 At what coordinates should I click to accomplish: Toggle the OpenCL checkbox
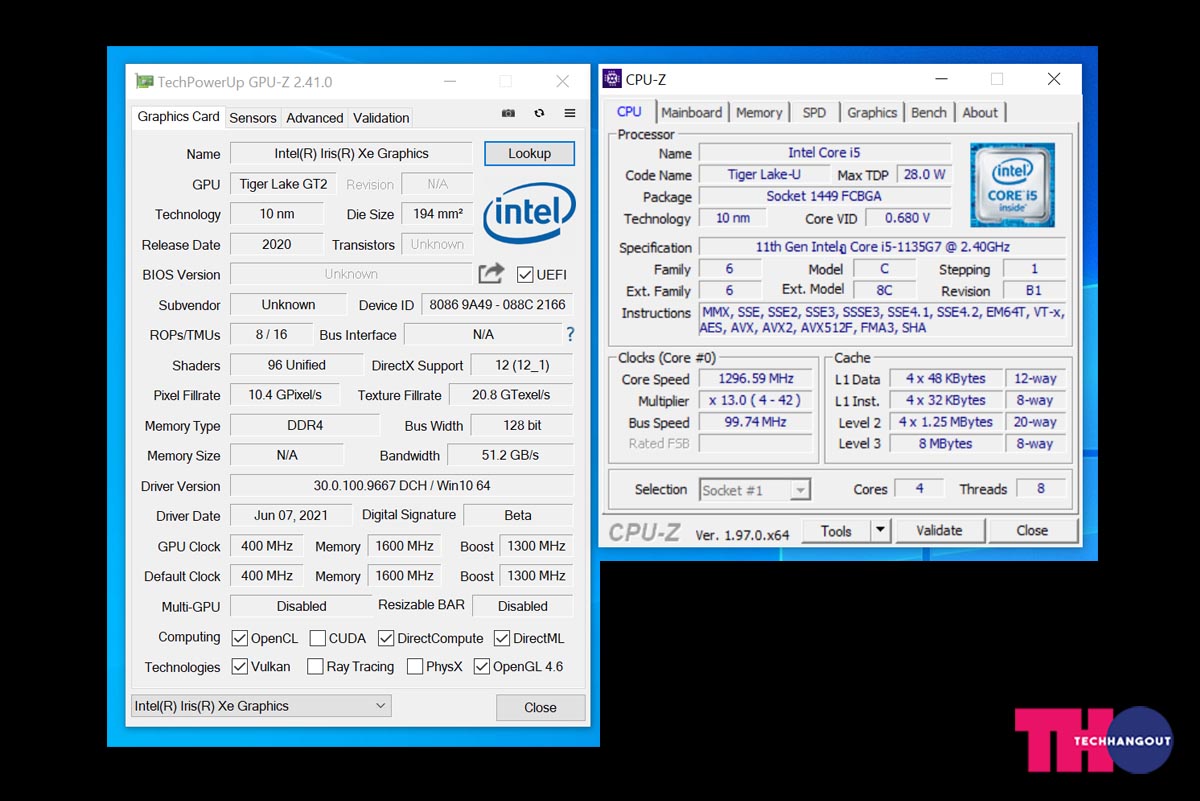tap(240, 638)
